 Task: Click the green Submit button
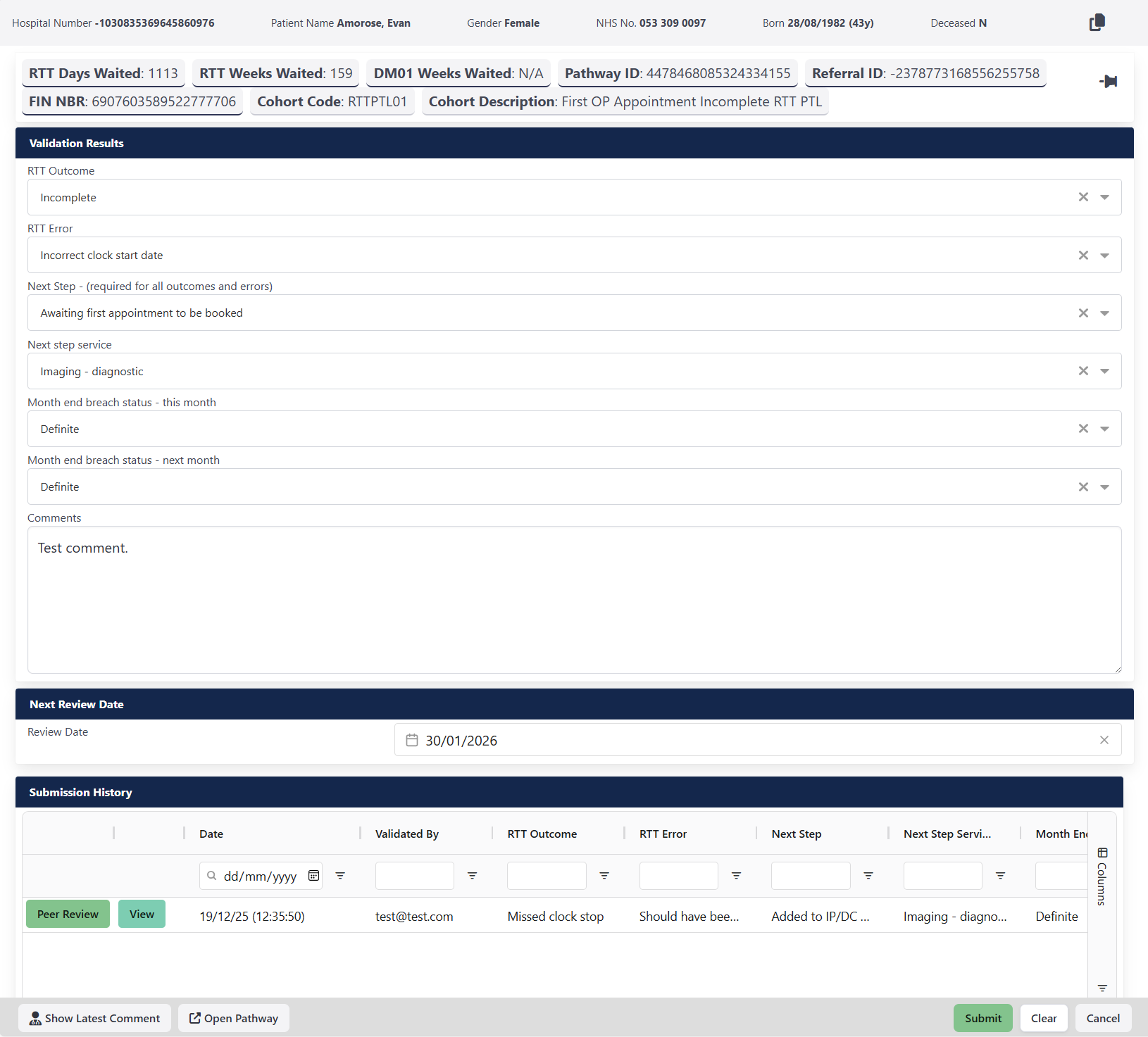982,1018
